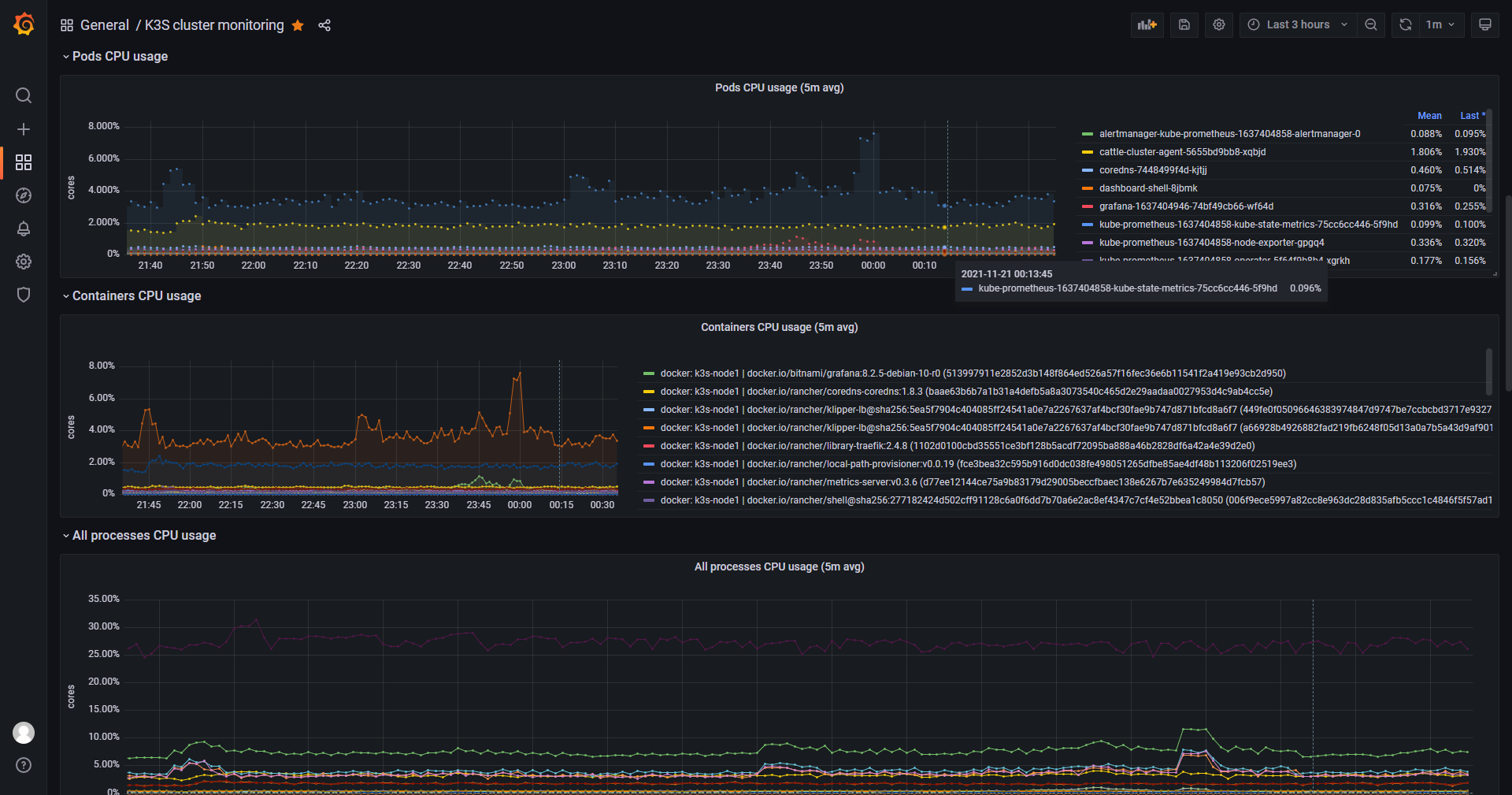
Task: Open the Pods CPU usage (5m avg) panel menu
Action: click(779, 87)
